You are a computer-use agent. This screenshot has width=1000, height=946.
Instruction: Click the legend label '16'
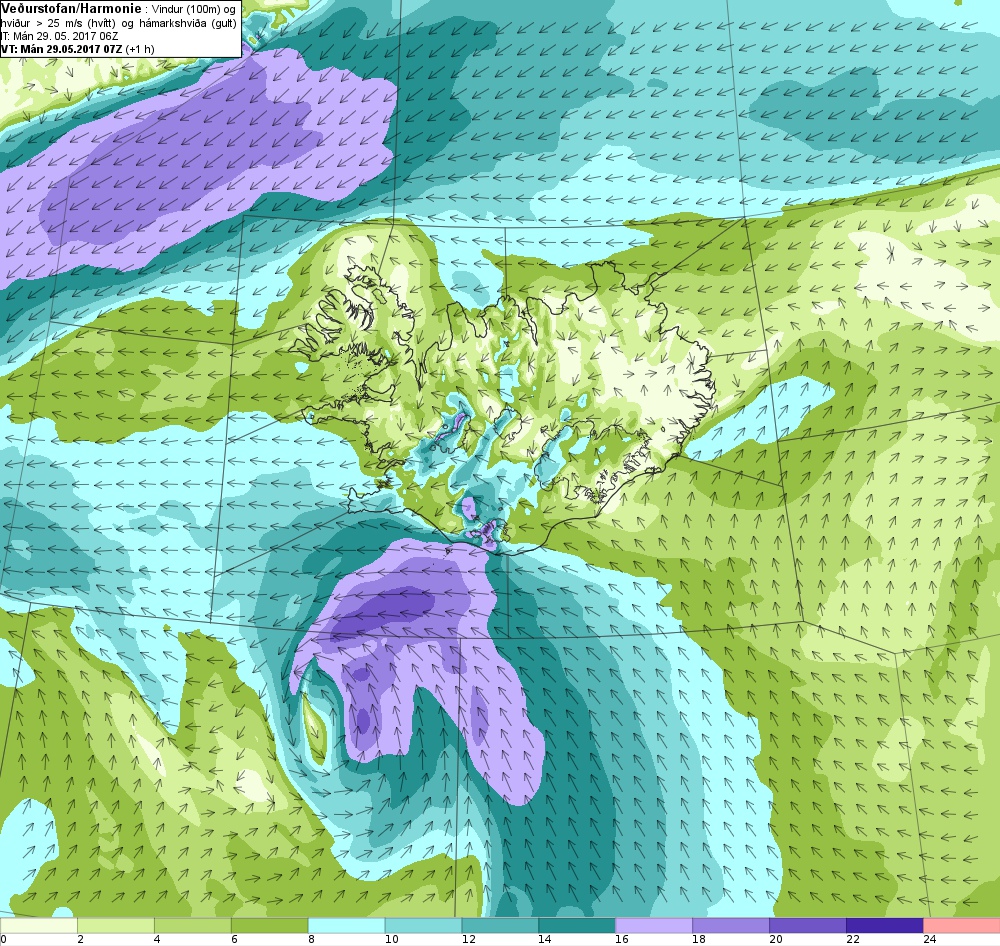621,939
